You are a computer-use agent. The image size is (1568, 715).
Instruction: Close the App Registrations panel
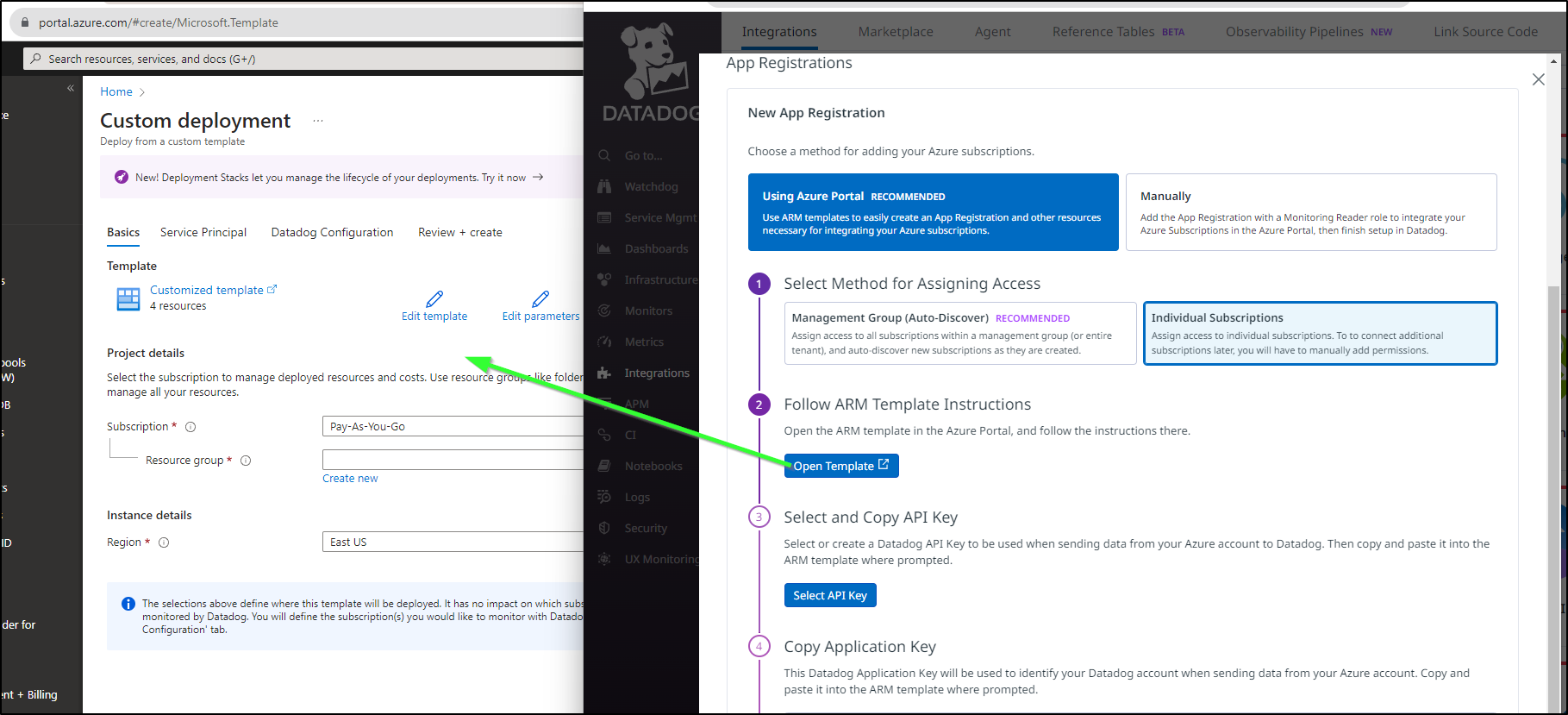coord(1539,79)
